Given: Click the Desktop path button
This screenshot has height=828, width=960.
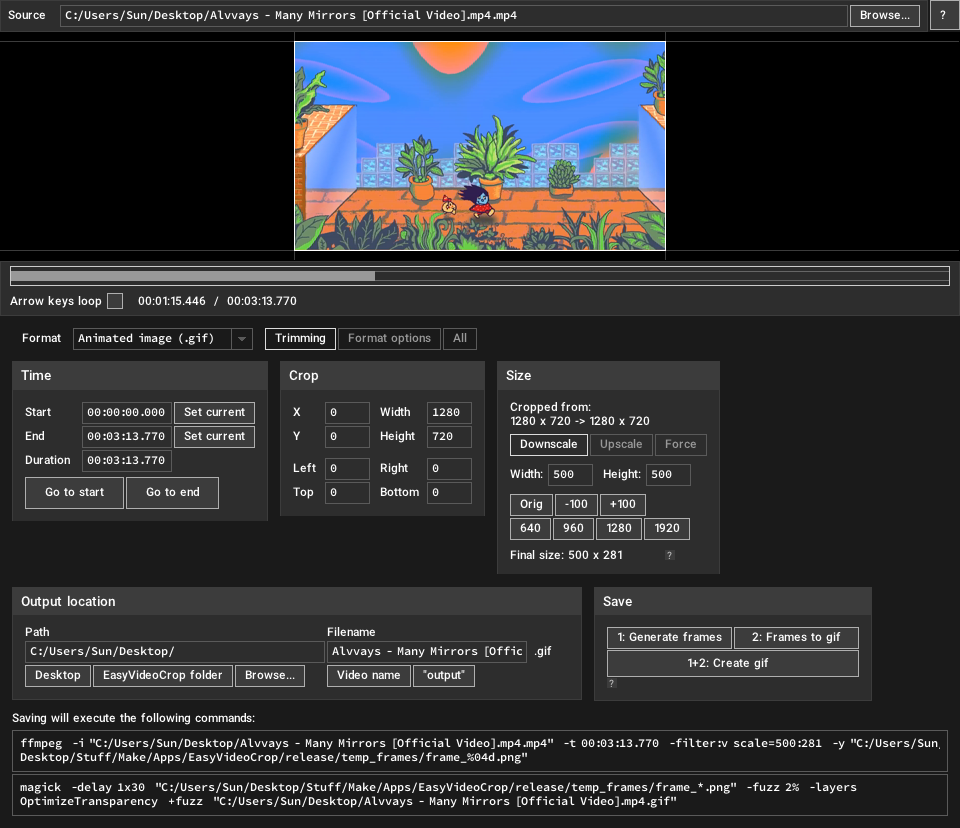Looking at the screenshot, I should (x=58, y=676).
